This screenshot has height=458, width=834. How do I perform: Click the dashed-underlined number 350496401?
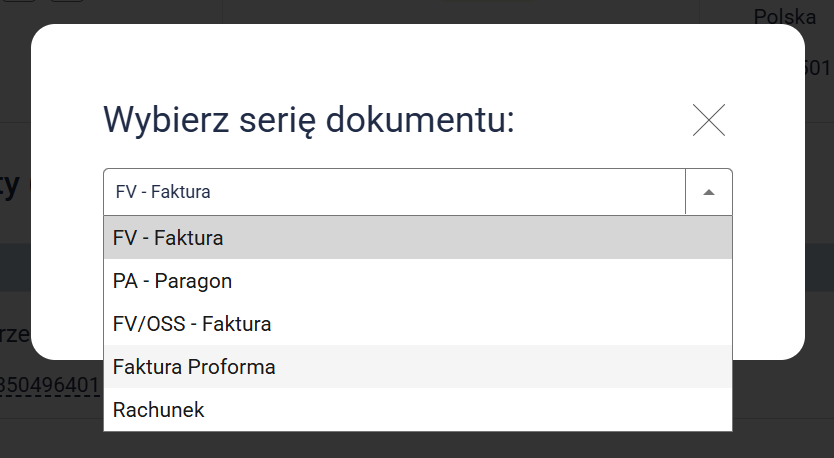coord(50,385)
